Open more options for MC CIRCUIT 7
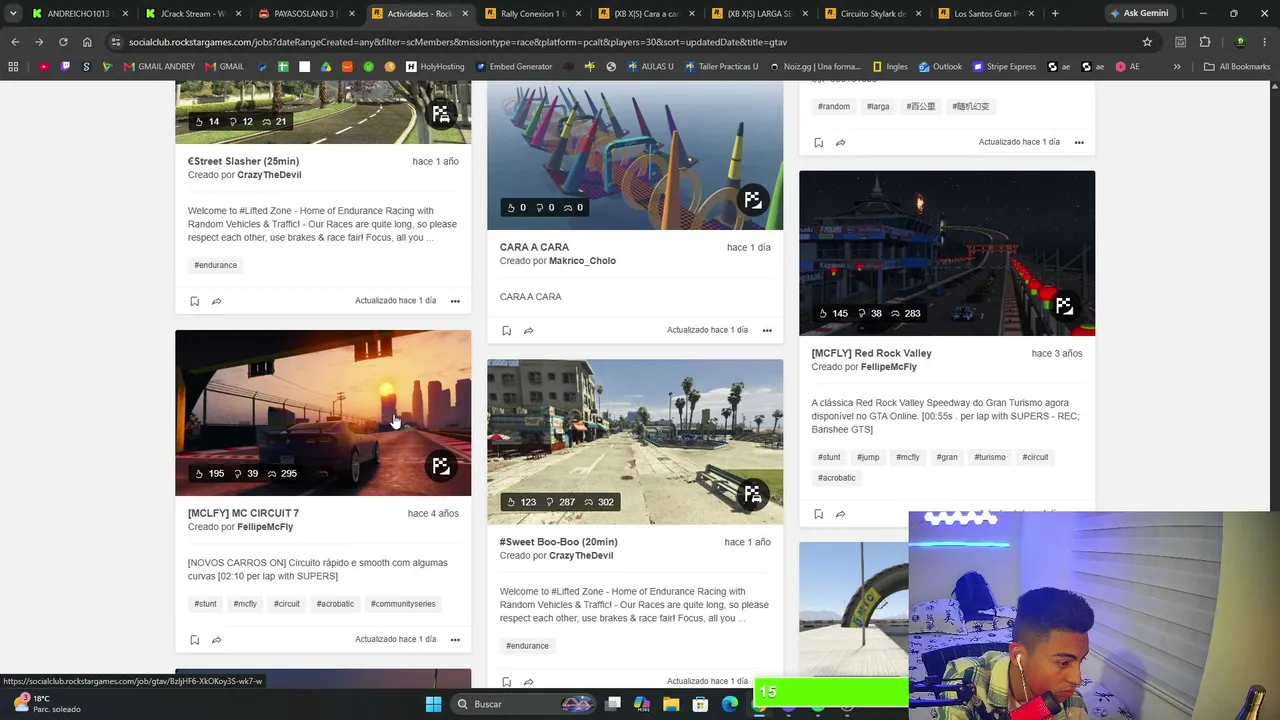Screen dimensions: 1280x720 click(x=455, y=639)
